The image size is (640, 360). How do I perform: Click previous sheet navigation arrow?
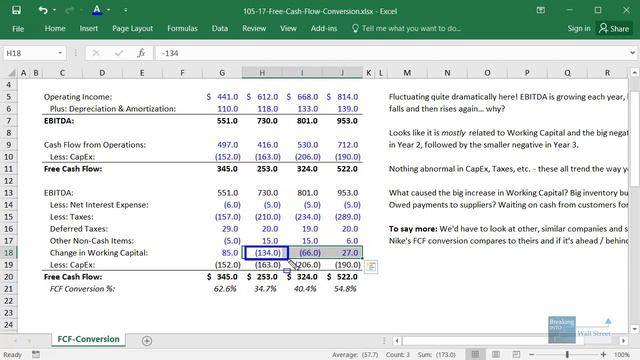(15, 340)
